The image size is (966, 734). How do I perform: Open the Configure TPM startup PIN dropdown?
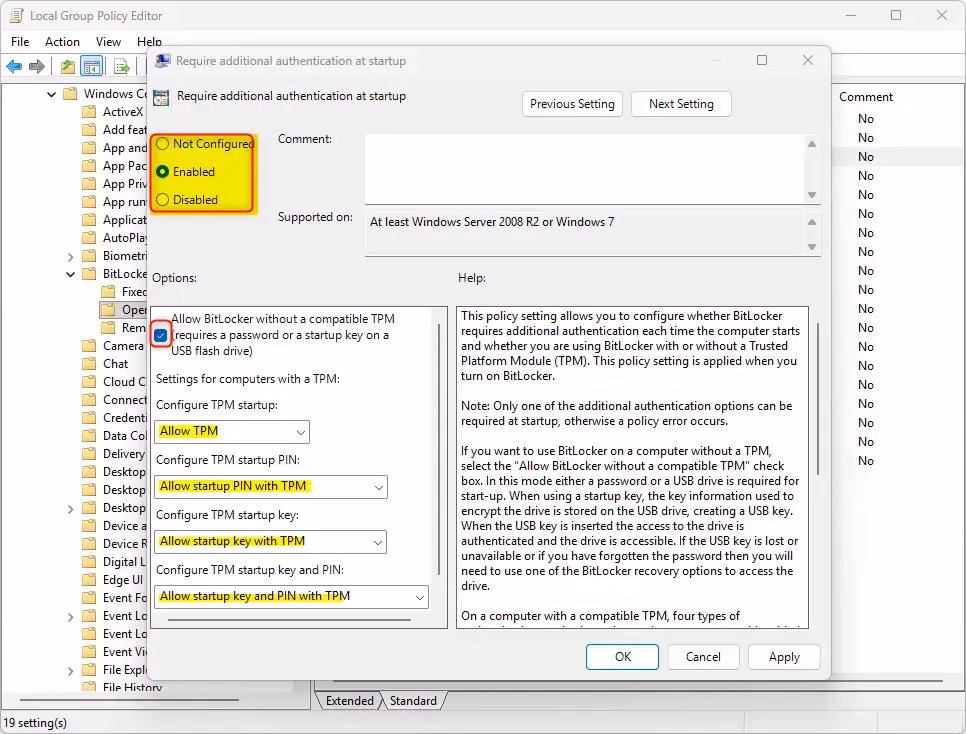pyautogui.click(x=271, y=487)
